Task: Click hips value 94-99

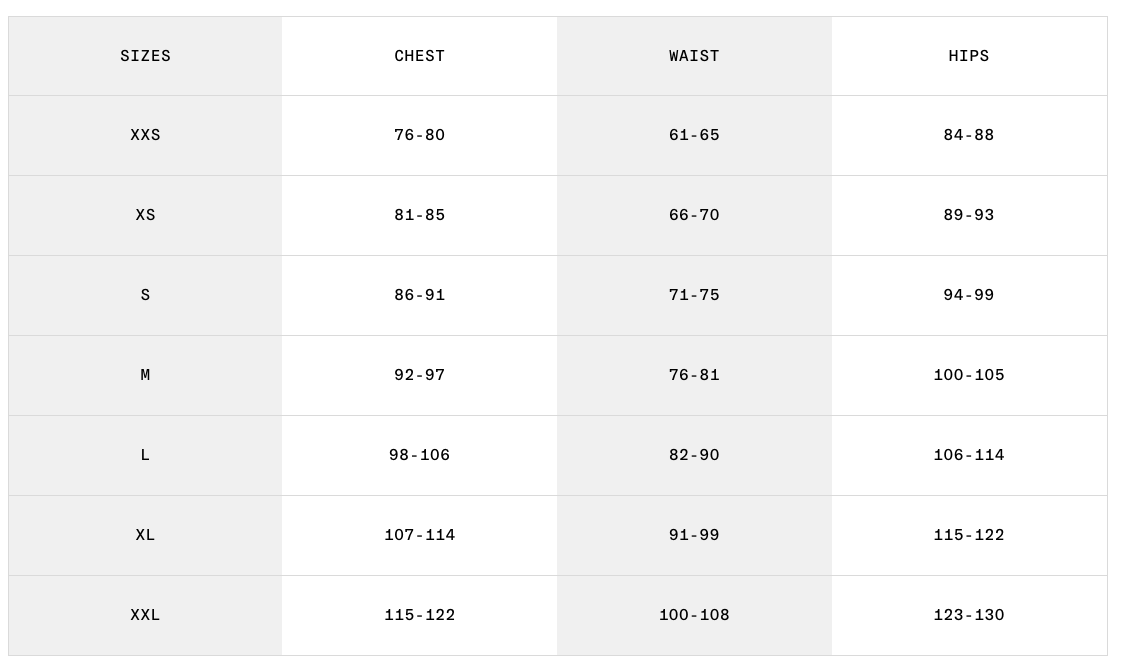Action: [968, 295]
